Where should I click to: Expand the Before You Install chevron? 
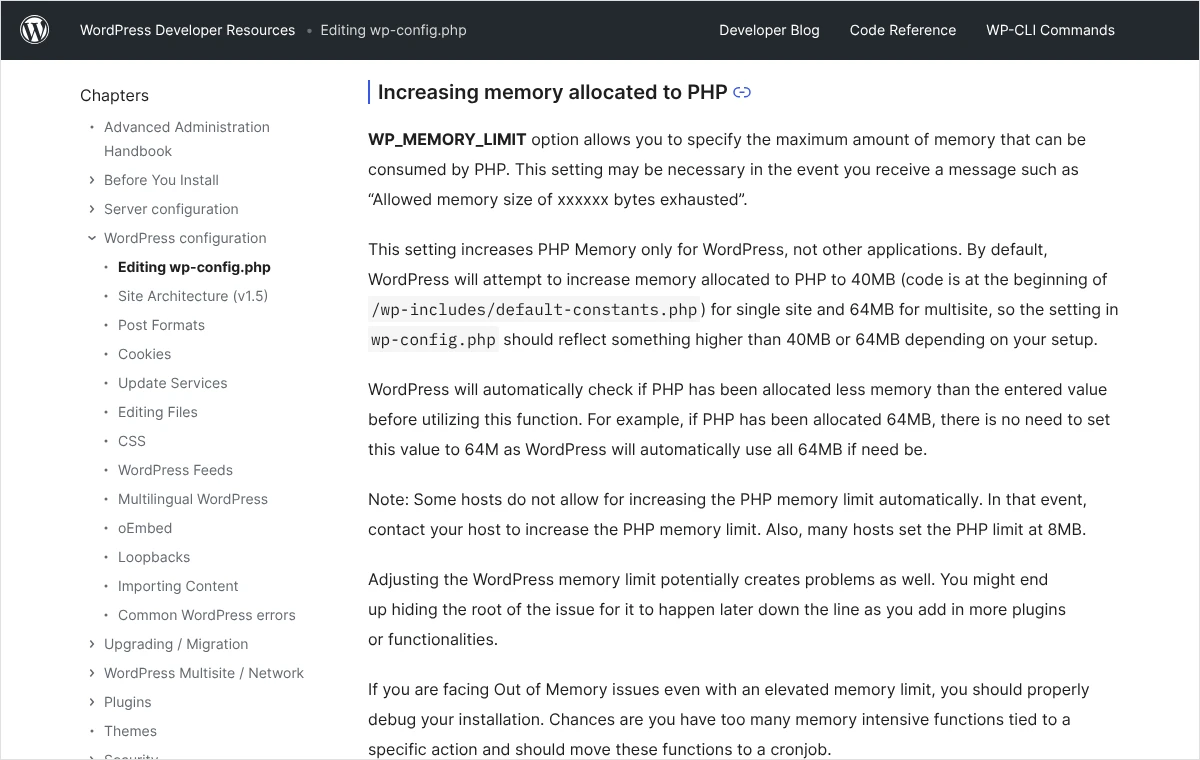pos(92,180)
